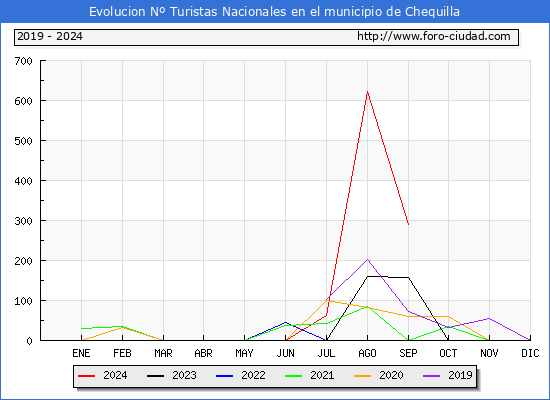Click the 100 value on the vertical axis

coord(24,301)
